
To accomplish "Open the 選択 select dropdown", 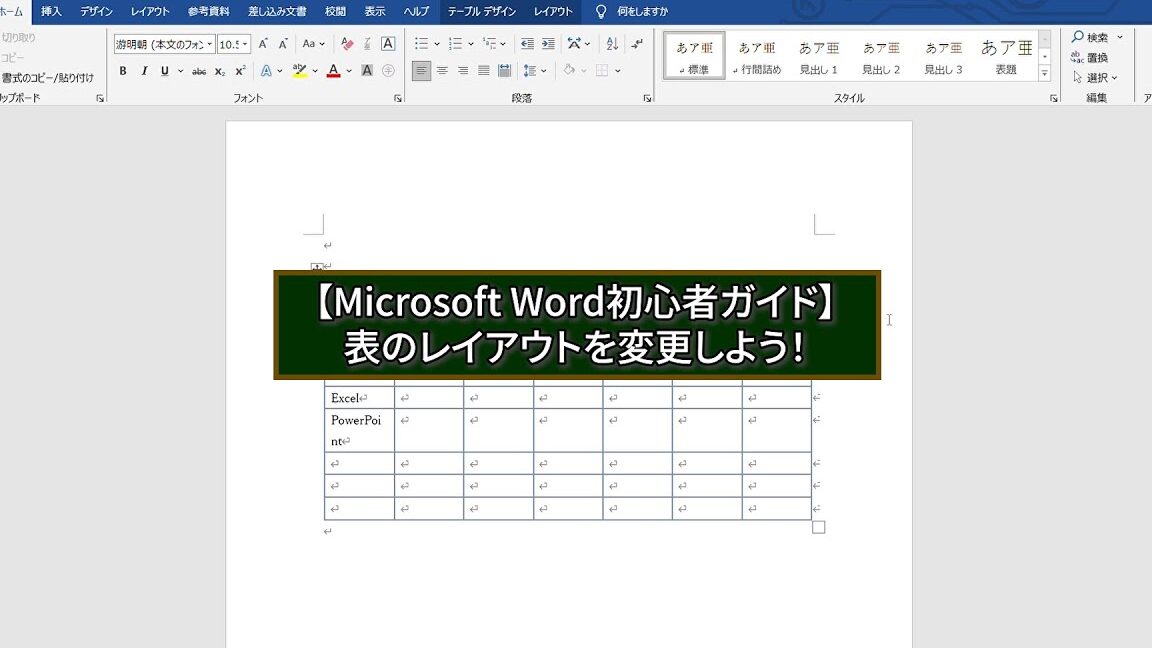I will (1095, 77).
